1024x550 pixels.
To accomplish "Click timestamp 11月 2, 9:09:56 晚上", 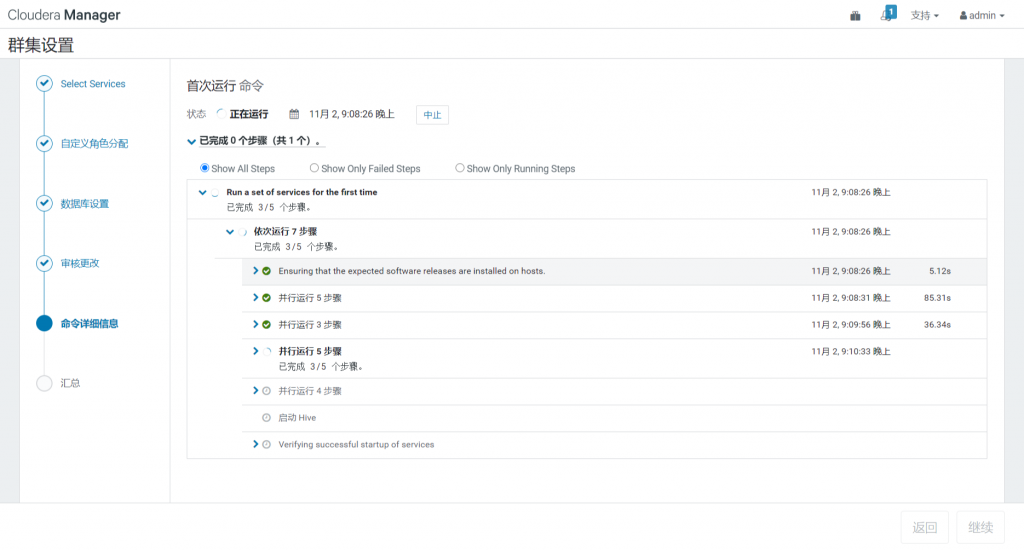I will click(x=851, y=325).
